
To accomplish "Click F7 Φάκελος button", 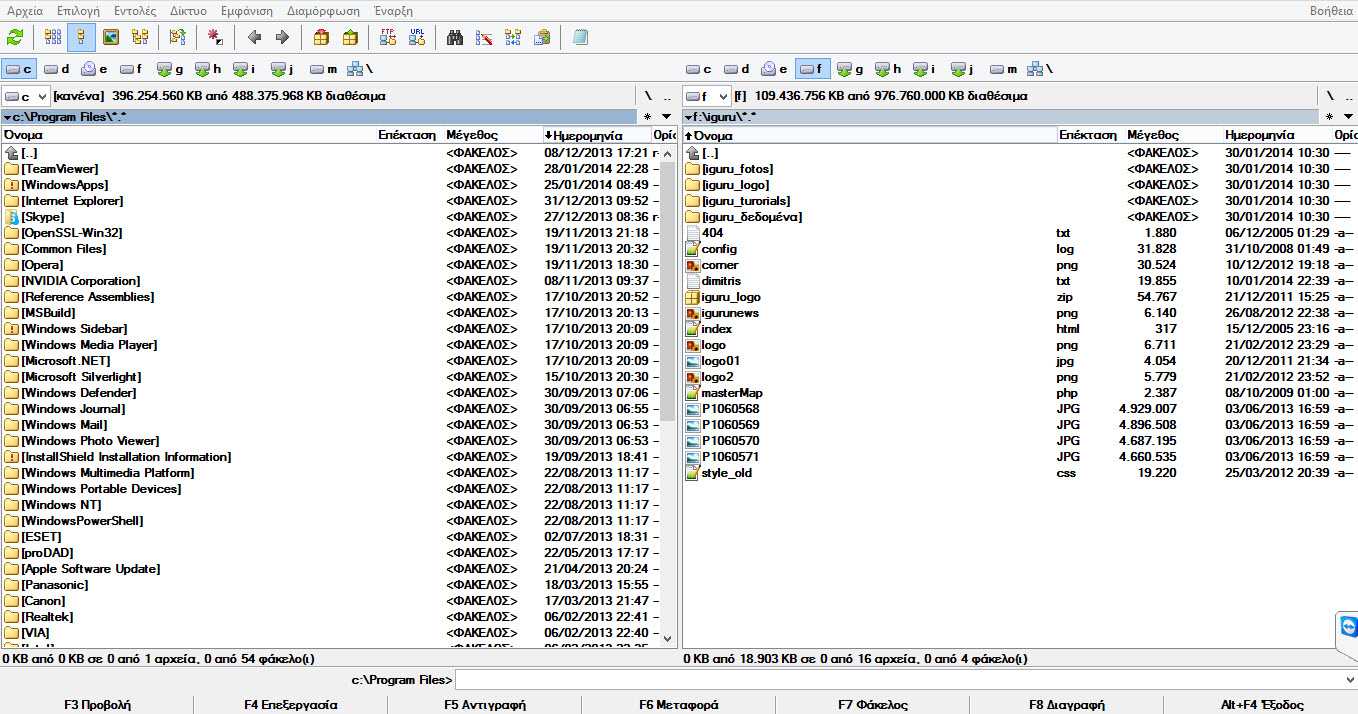I will (873, 704).
